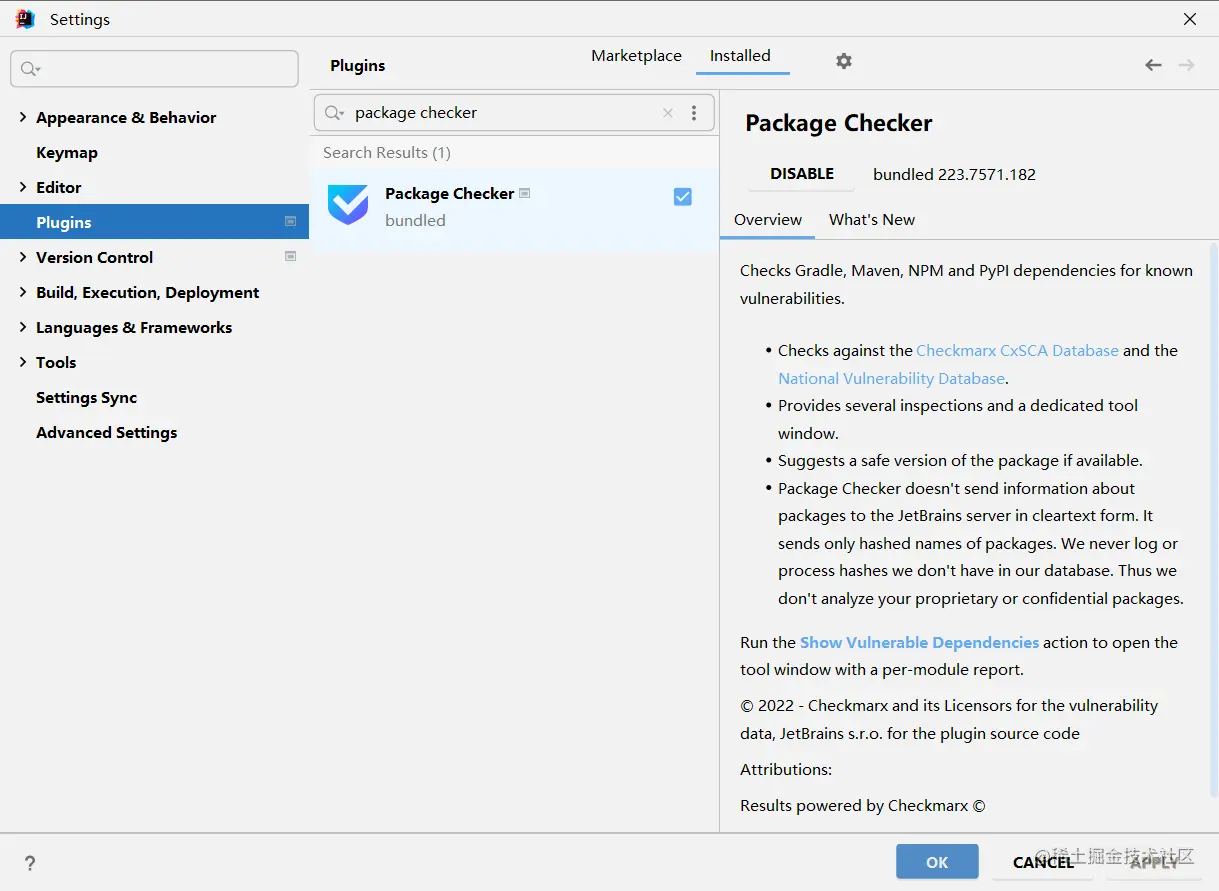Expand the Editor settings section

click(x=23, y=187)
